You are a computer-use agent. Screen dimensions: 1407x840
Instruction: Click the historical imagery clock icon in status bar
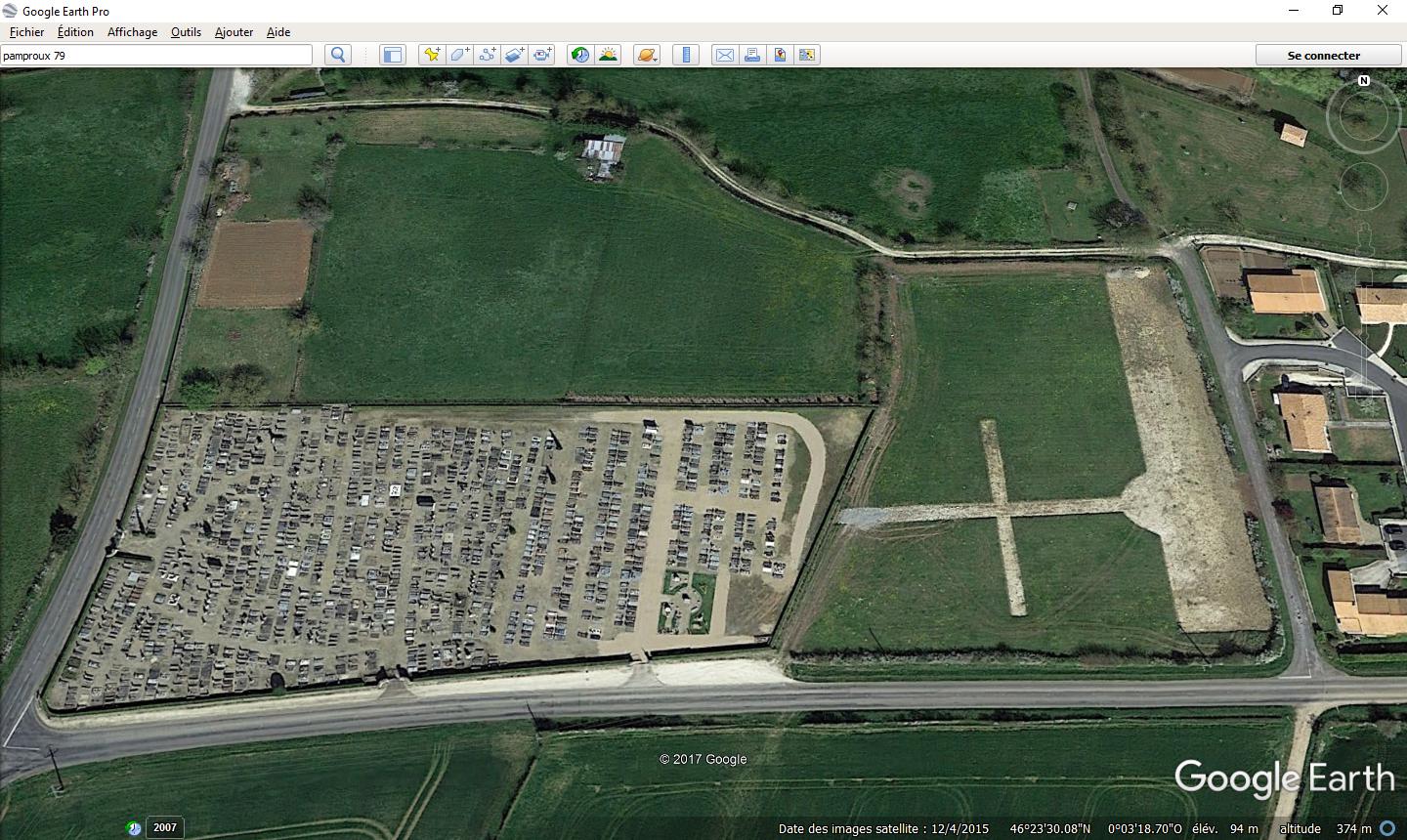[134, 828]
